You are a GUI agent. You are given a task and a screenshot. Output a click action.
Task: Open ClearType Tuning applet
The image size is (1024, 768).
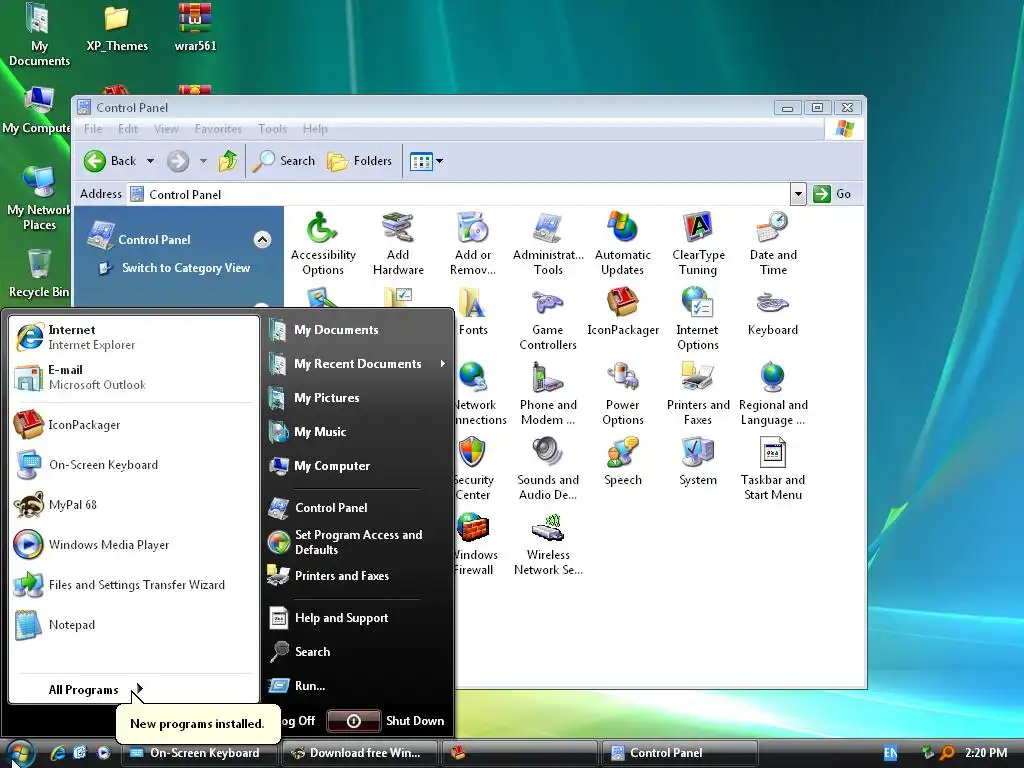point(697,243)
